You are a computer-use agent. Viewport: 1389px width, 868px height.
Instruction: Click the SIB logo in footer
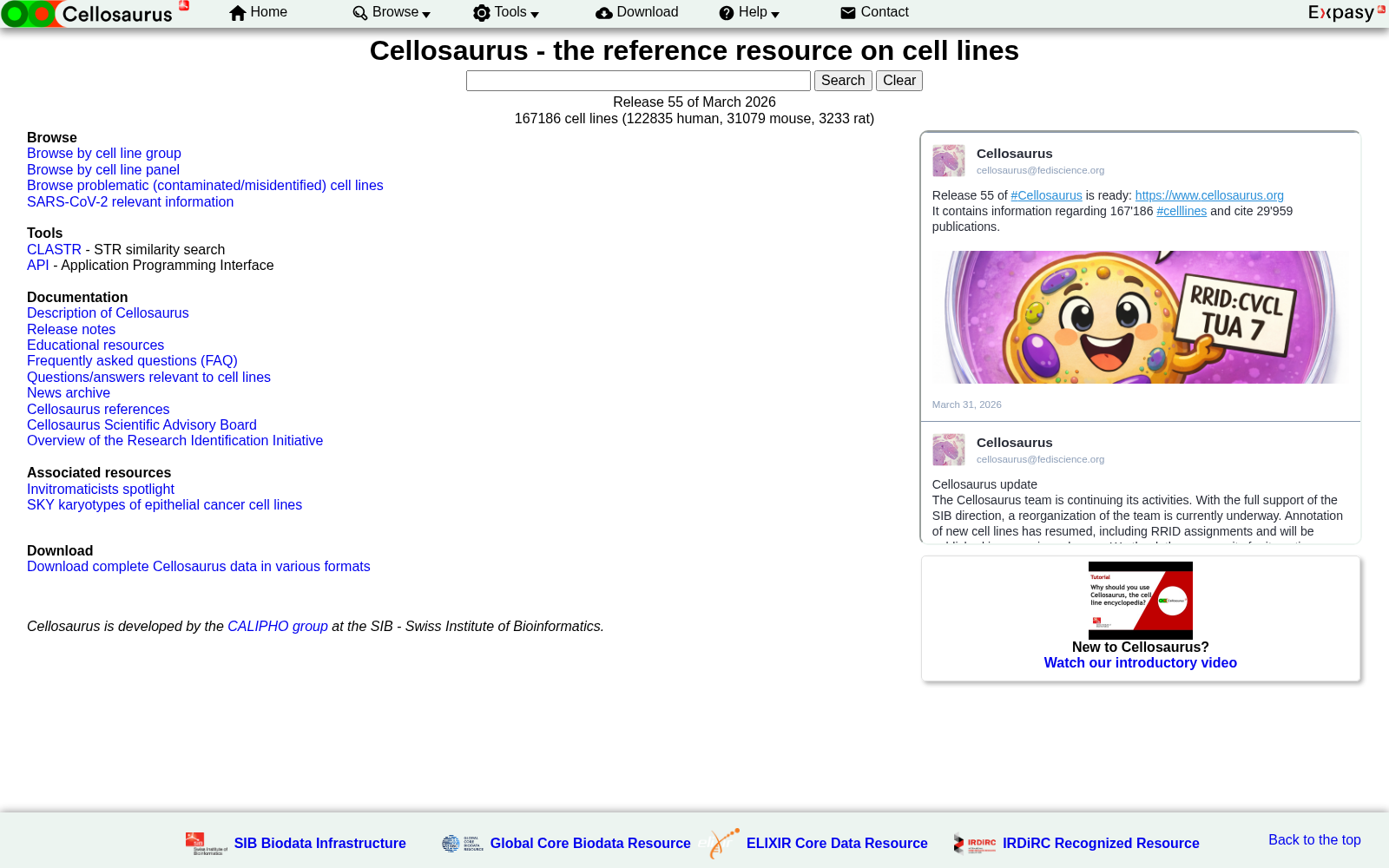206,844
